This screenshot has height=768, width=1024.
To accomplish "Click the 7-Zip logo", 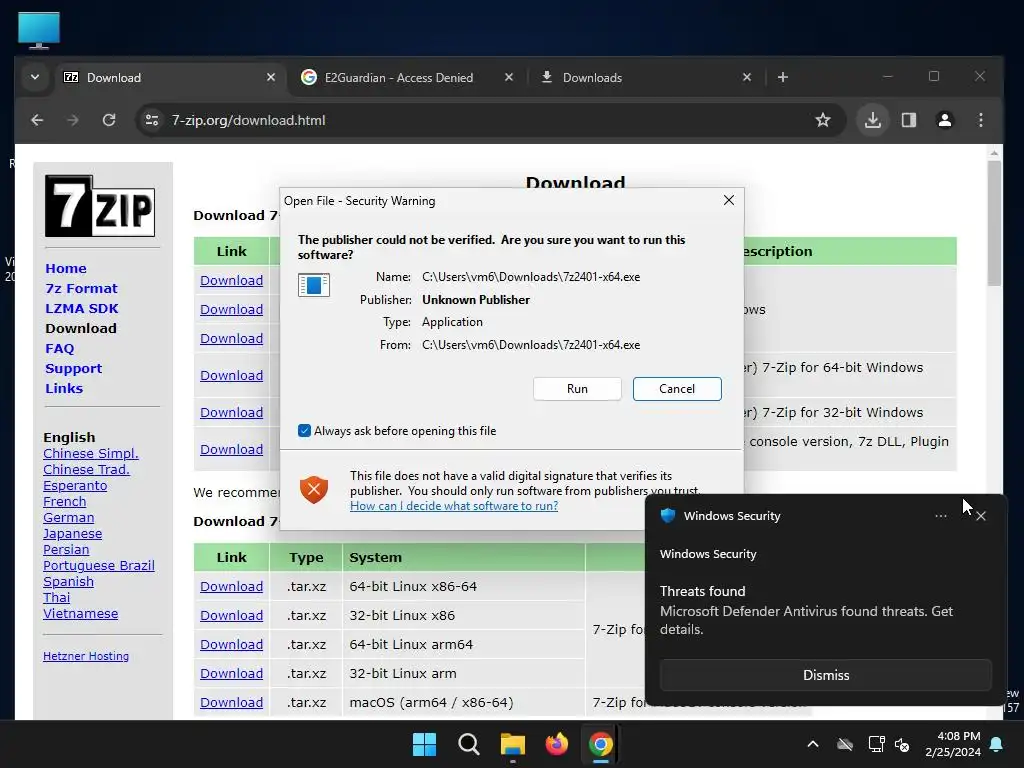I will (x=100, y=206).
